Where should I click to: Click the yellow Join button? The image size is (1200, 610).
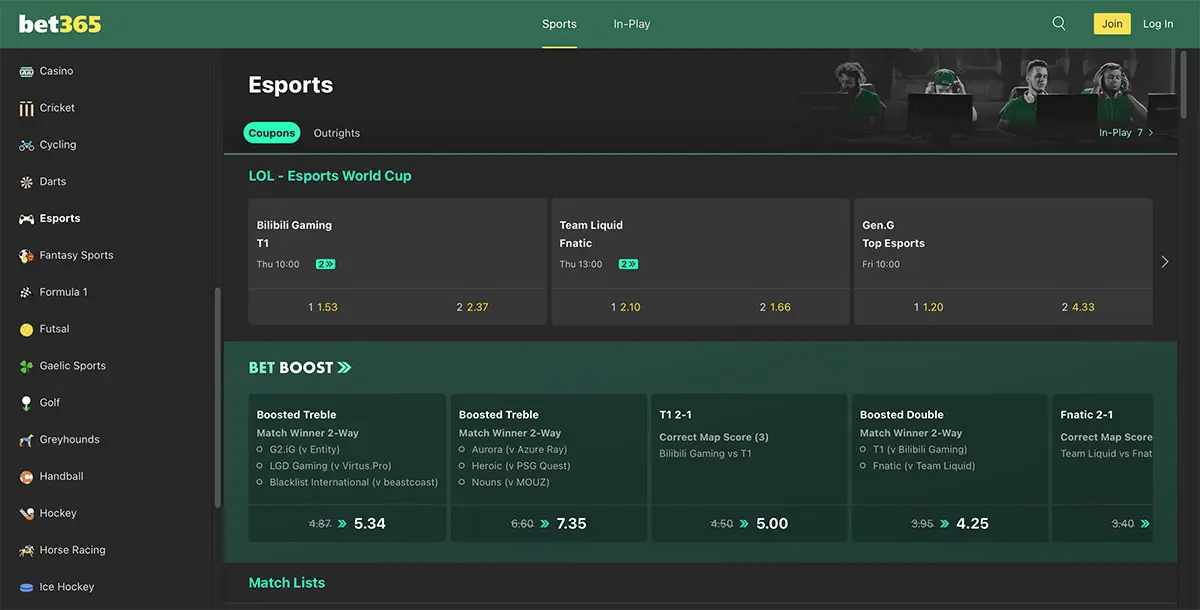1112,24
